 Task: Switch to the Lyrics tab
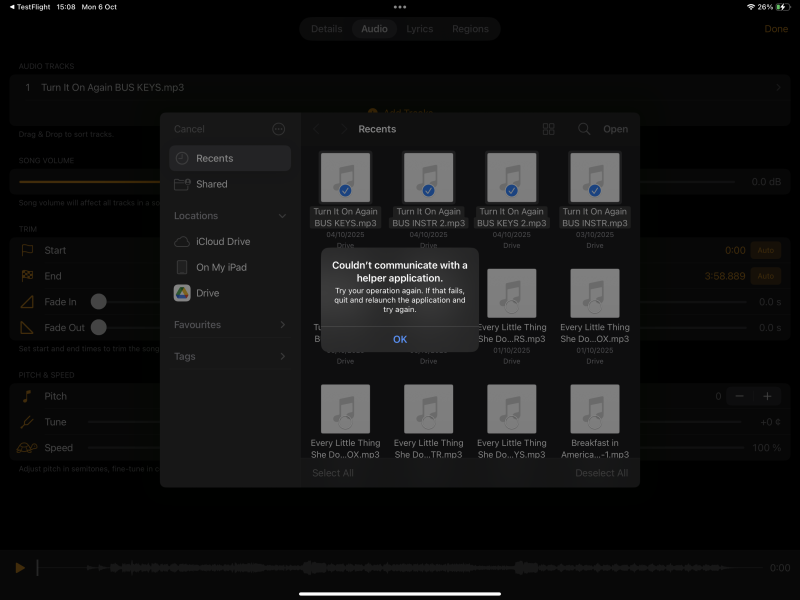pyautogui.click(x=419, y=29)
